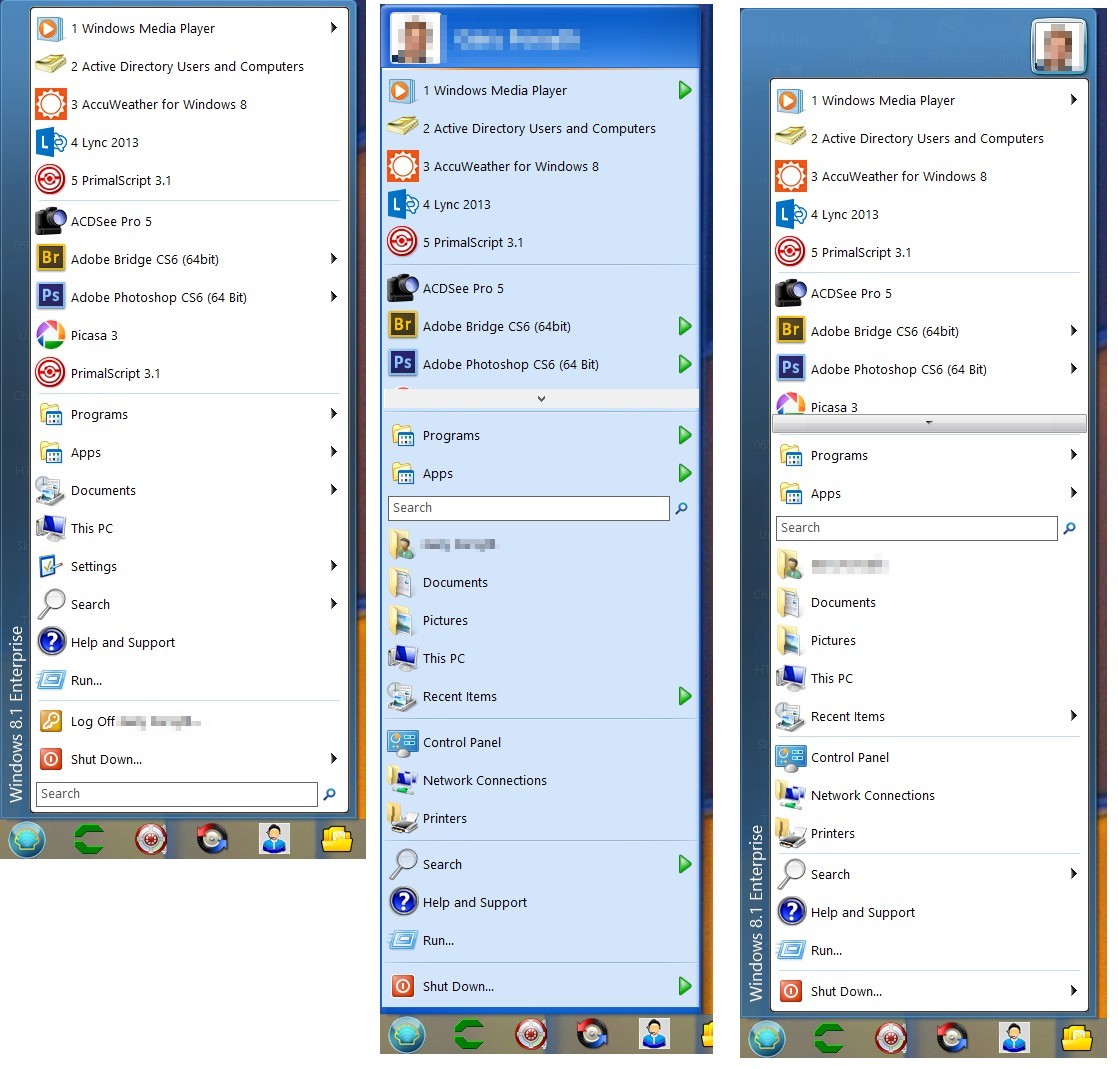The image size is (1118, 1069).
Task: Click the scroll-down bar below Picasa in right menu
Action: coord(929,424)
